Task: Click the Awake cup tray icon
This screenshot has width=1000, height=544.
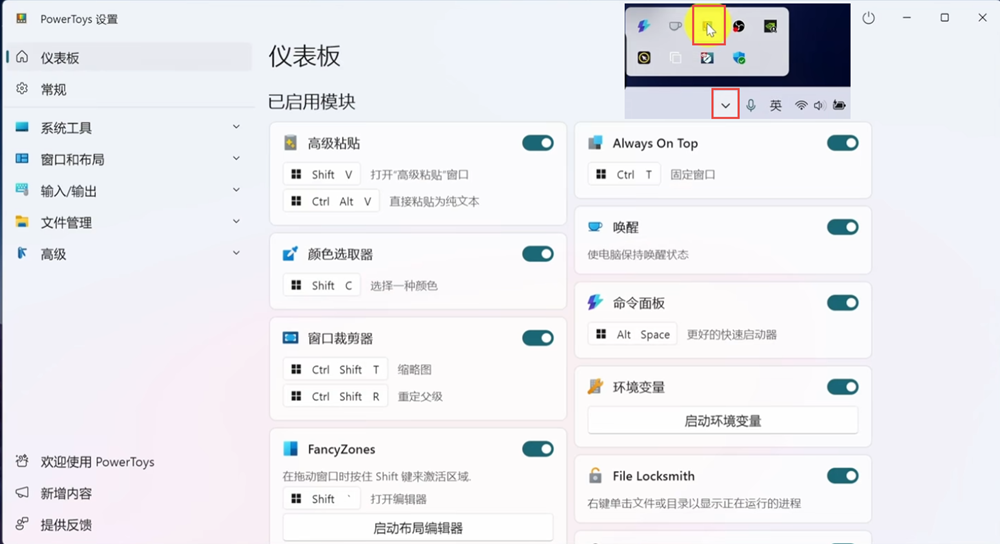Action: click(675, 26)
